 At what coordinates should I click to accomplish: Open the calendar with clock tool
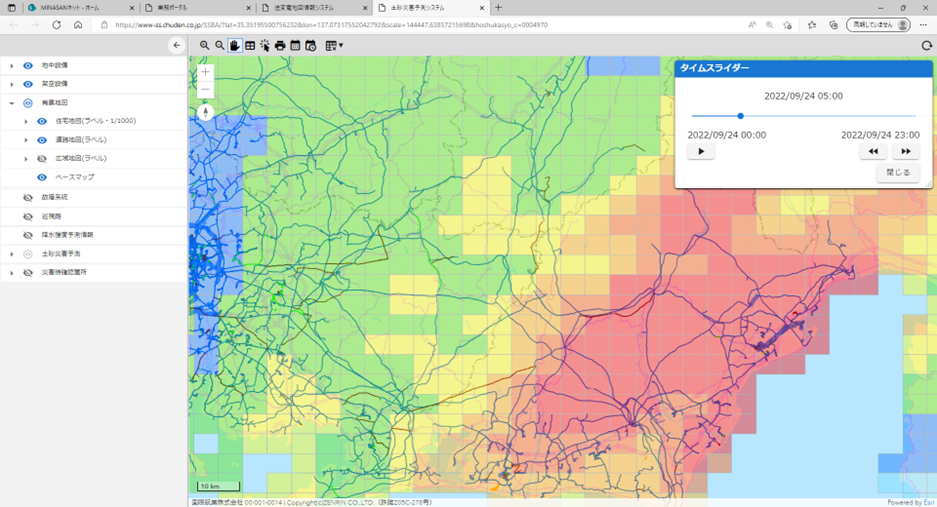(311, 45)
